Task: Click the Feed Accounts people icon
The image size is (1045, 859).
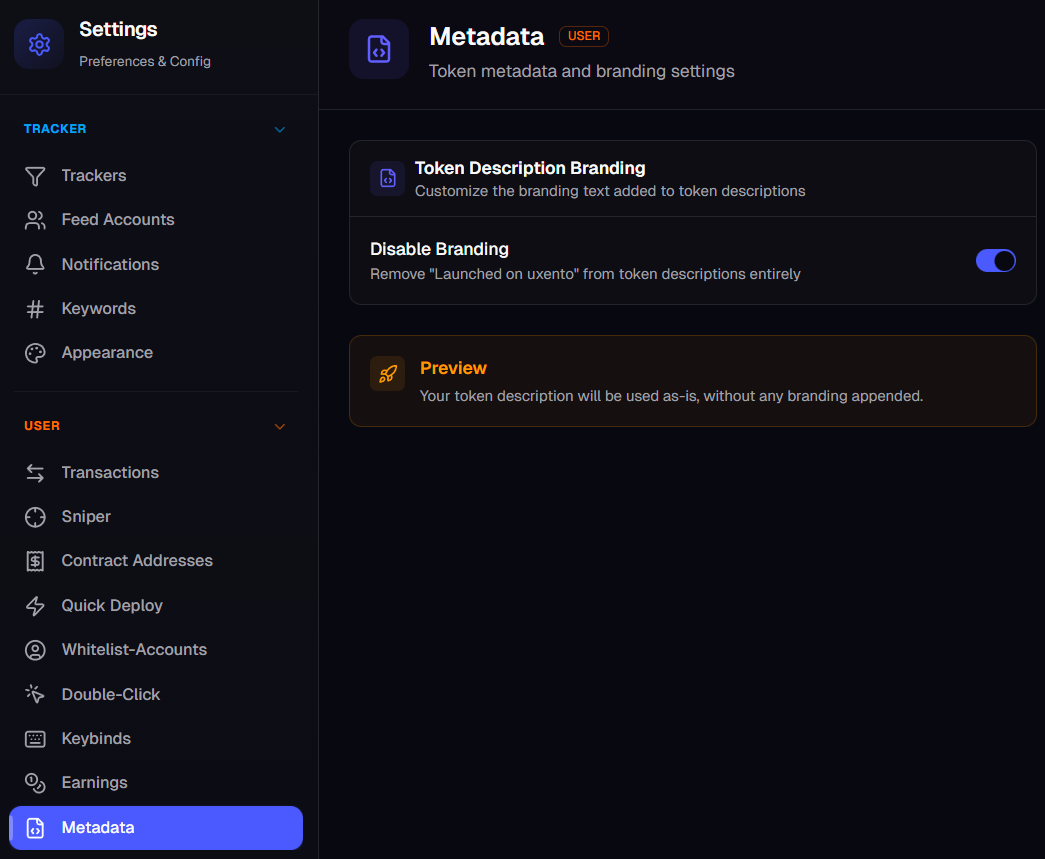Action: pos(35,220)
